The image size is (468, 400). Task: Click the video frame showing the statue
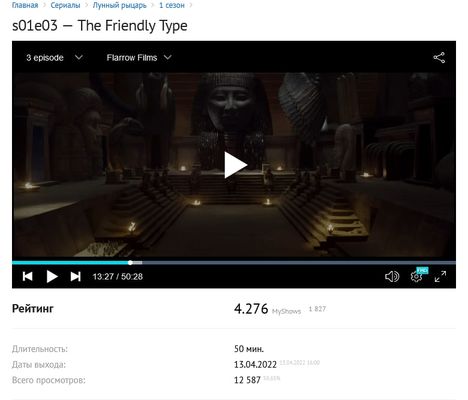(234, 165)
